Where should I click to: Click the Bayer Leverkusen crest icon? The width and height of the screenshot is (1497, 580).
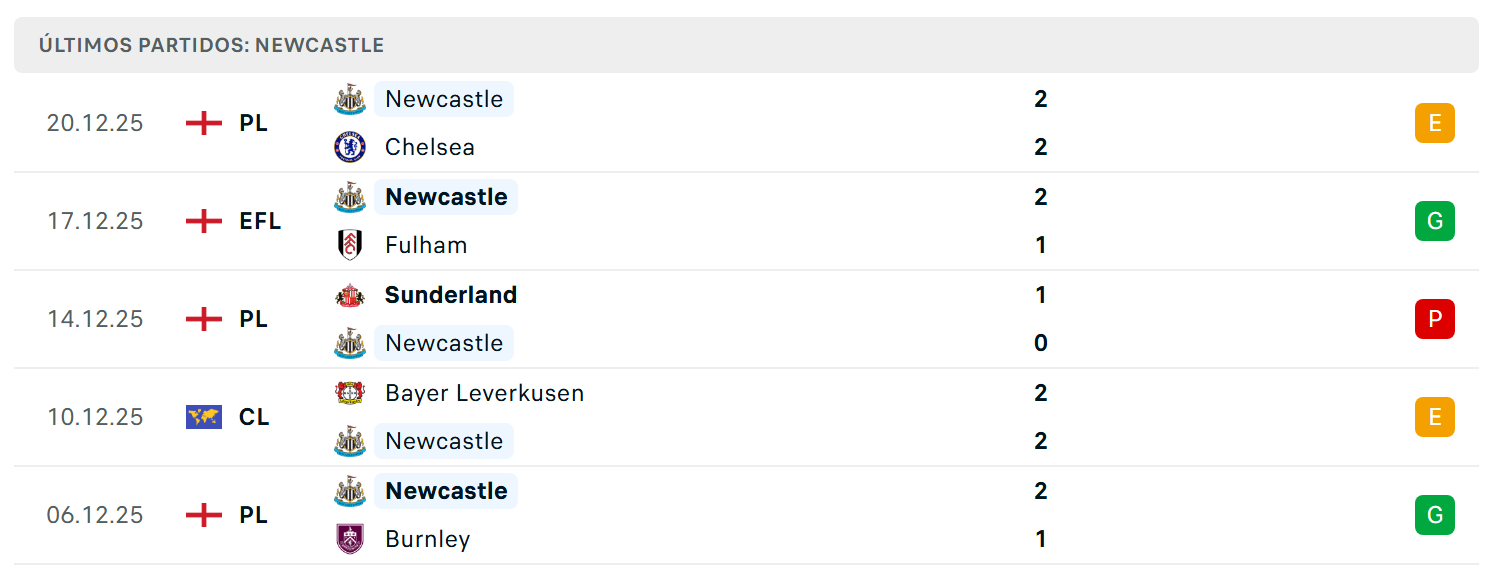click(x=350, y=393)
